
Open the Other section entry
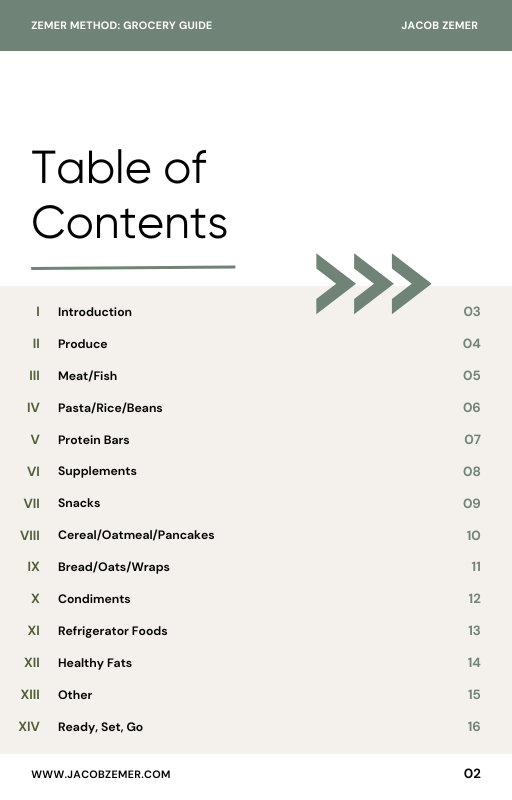point(75,695)
